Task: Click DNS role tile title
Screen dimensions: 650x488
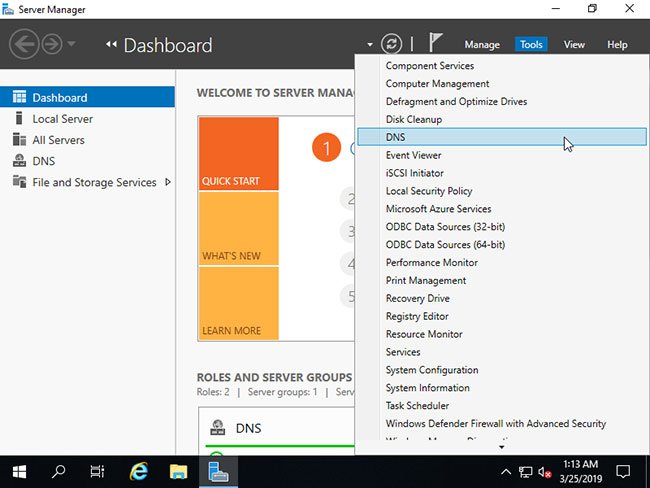Action: click(248, 428)
